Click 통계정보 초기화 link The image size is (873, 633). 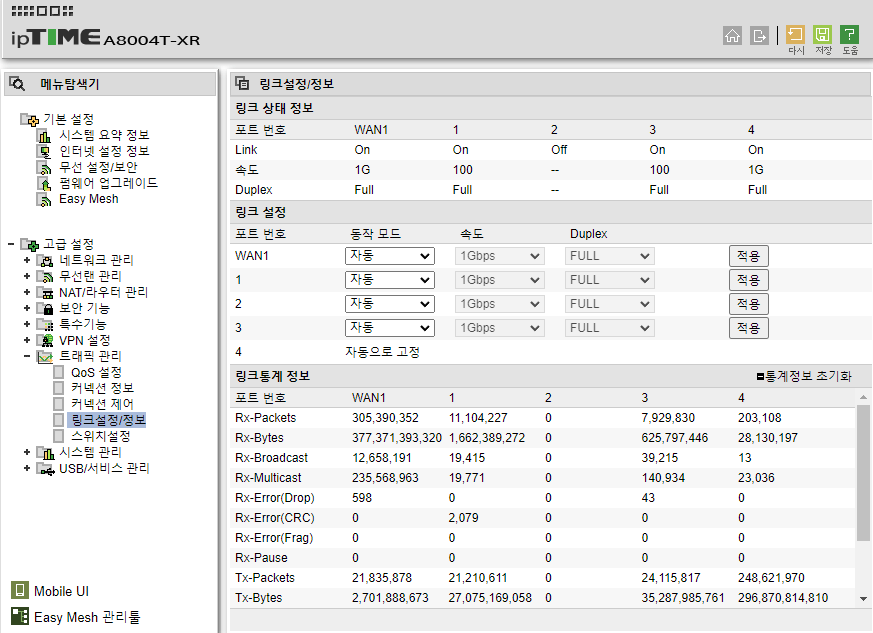(x=804, y=376)
